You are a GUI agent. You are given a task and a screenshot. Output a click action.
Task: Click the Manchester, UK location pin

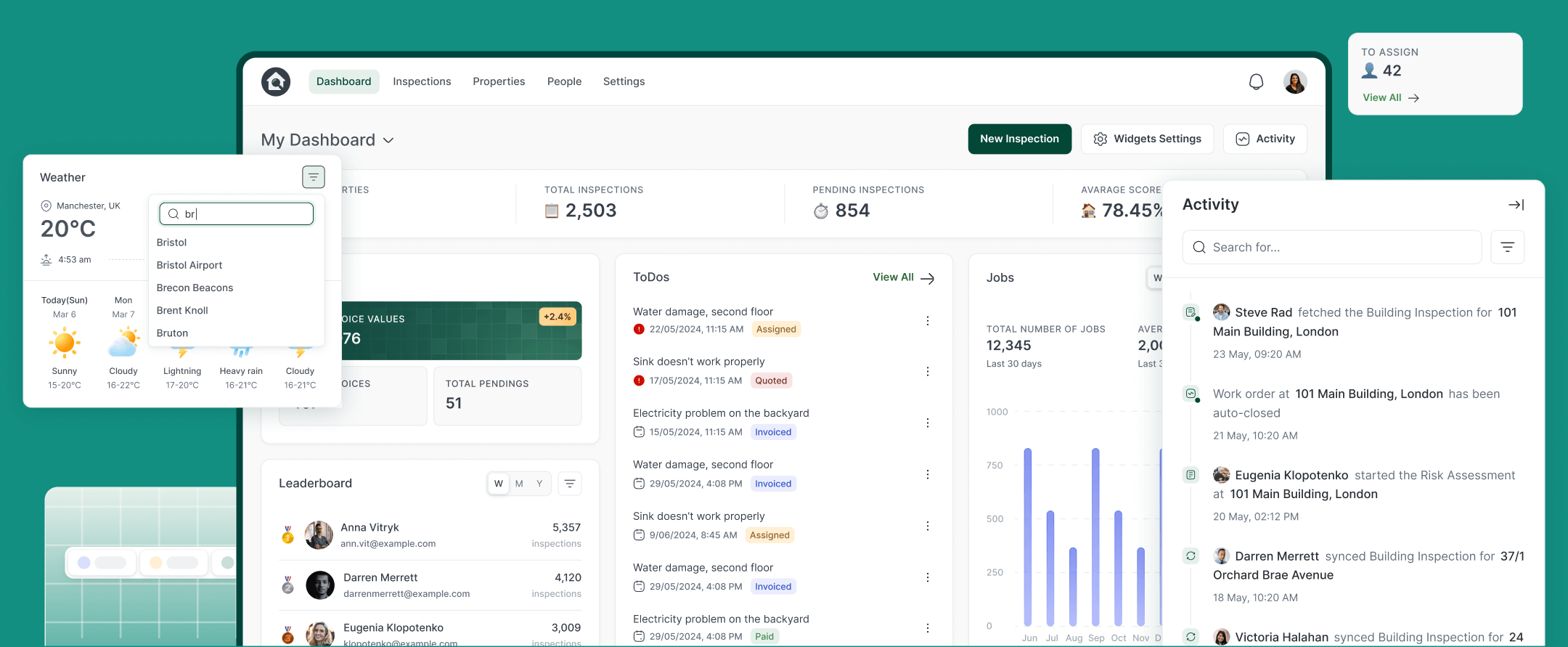tap(46, 206)
